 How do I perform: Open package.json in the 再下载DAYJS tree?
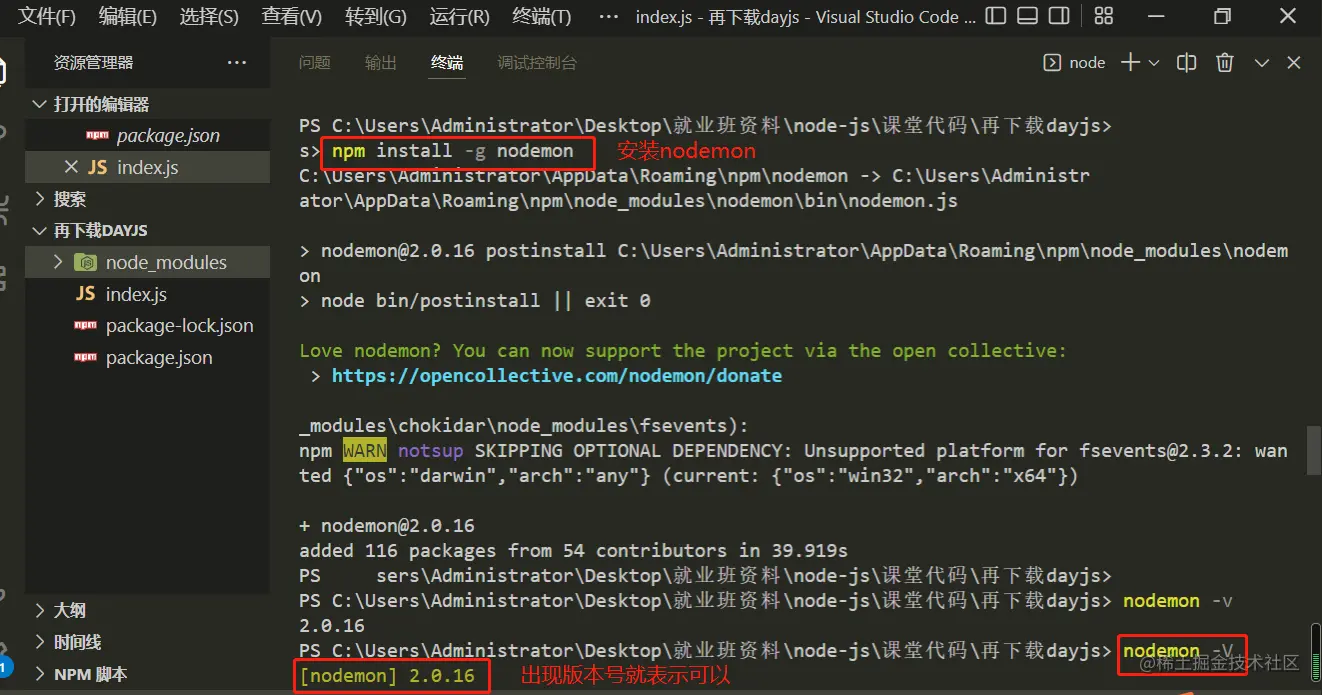[x=148, y=357]
